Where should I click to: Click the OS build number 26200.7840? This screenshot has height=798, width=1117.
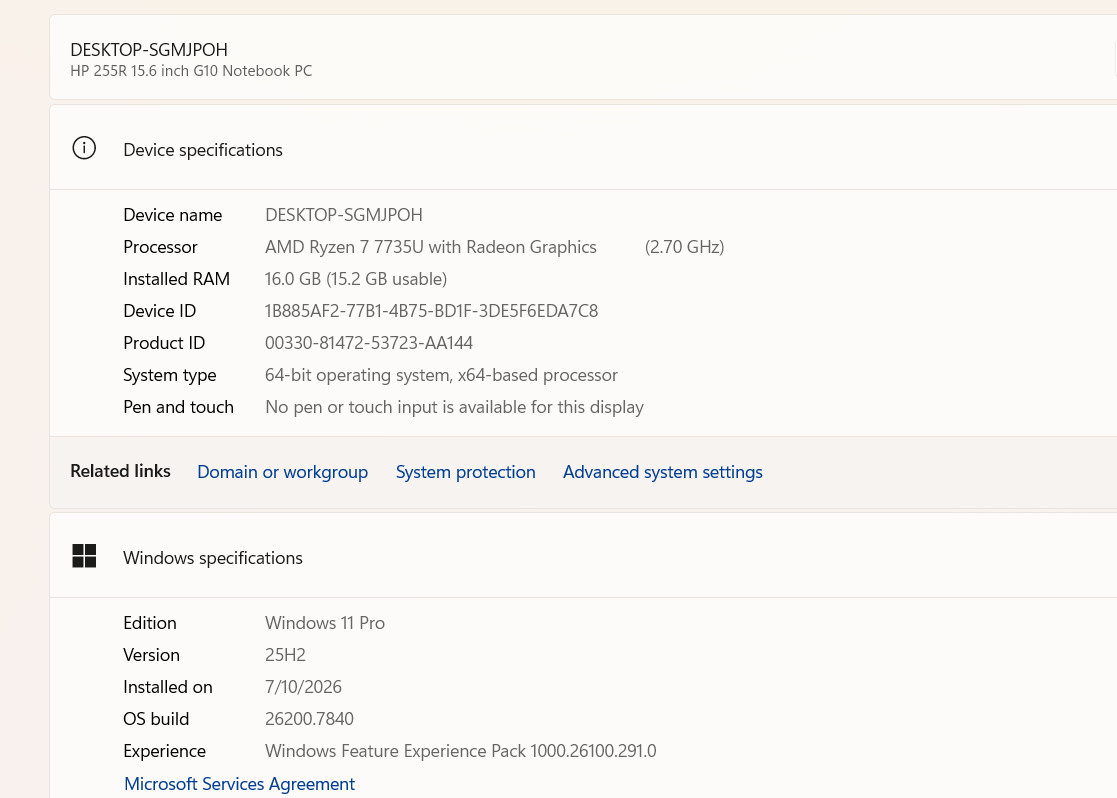pyautogui.click(x=309, y=719)
